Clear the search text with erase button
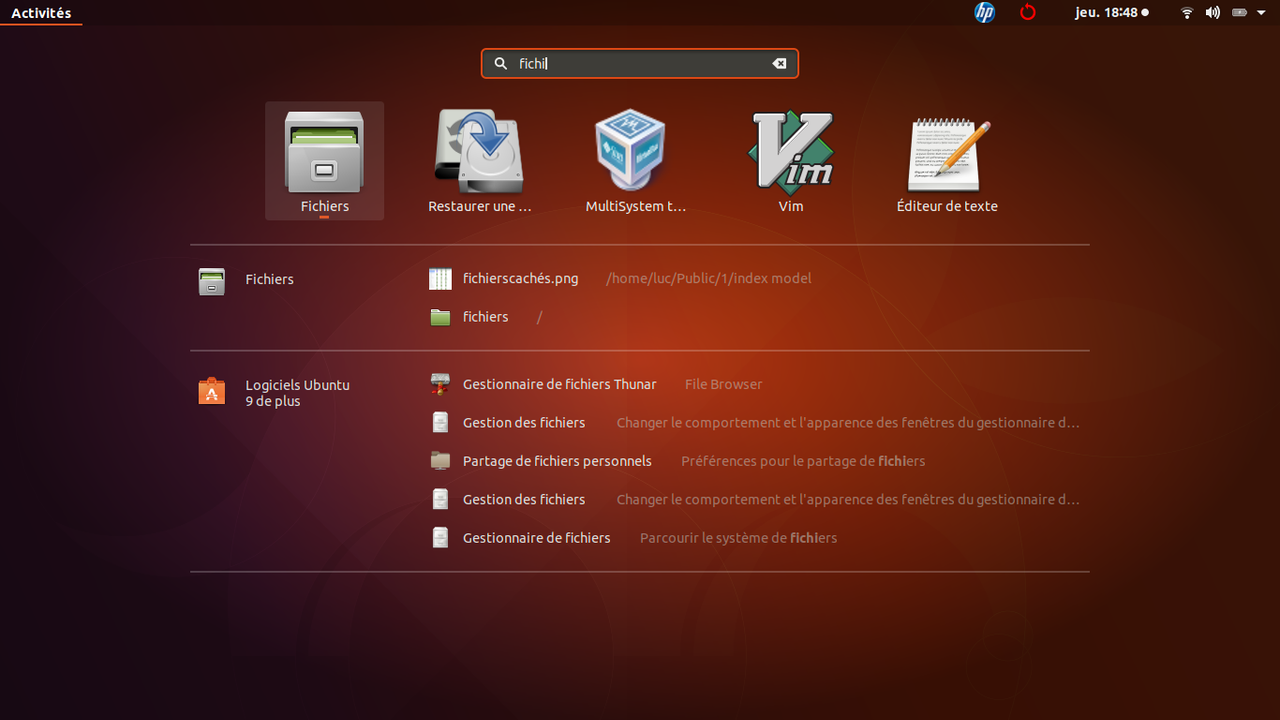Viewport: 1280px width, 720px height. [779, 63]
